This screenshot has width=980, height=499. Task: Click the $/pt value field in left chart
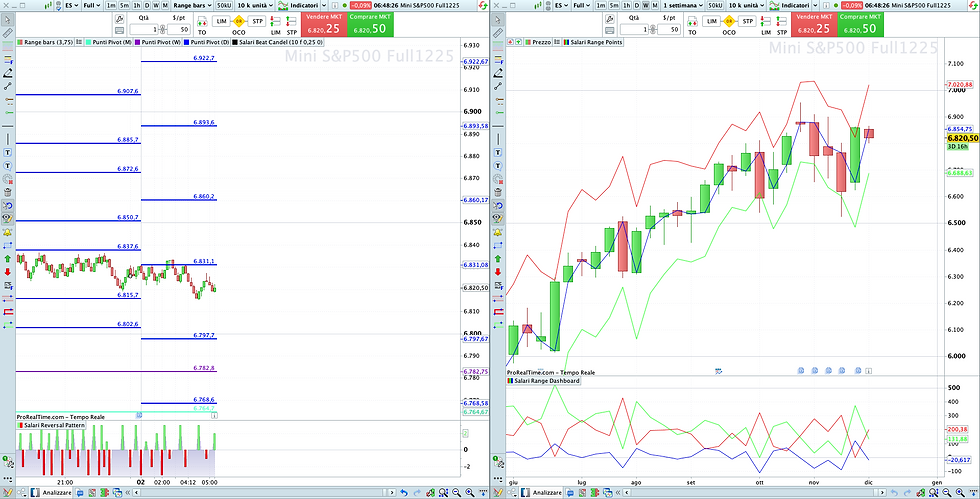[179, 29]
